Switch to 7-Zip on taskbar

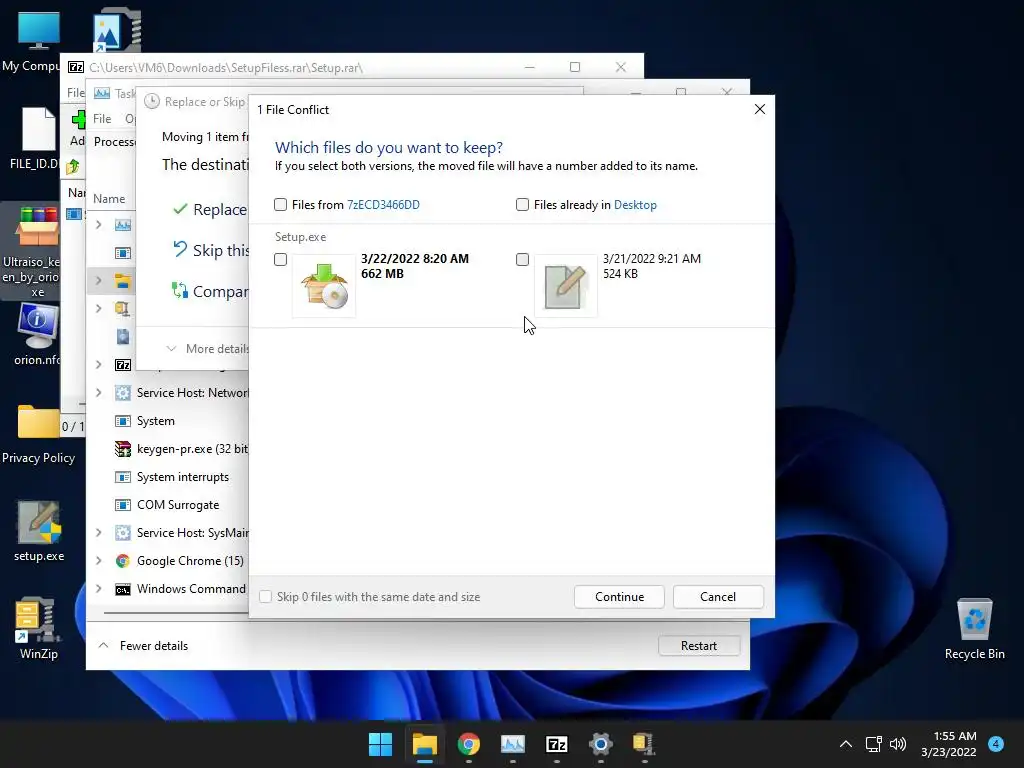point(556,744)
